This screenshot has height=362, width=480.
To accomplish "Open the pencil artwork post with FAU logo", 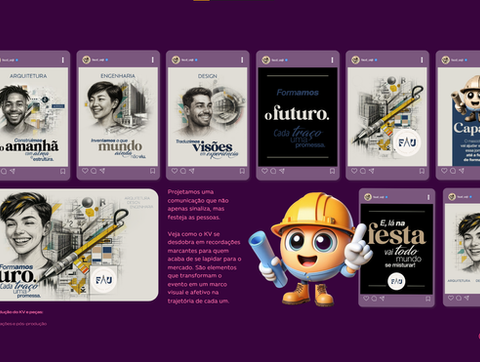I will (x=387, y=117).
